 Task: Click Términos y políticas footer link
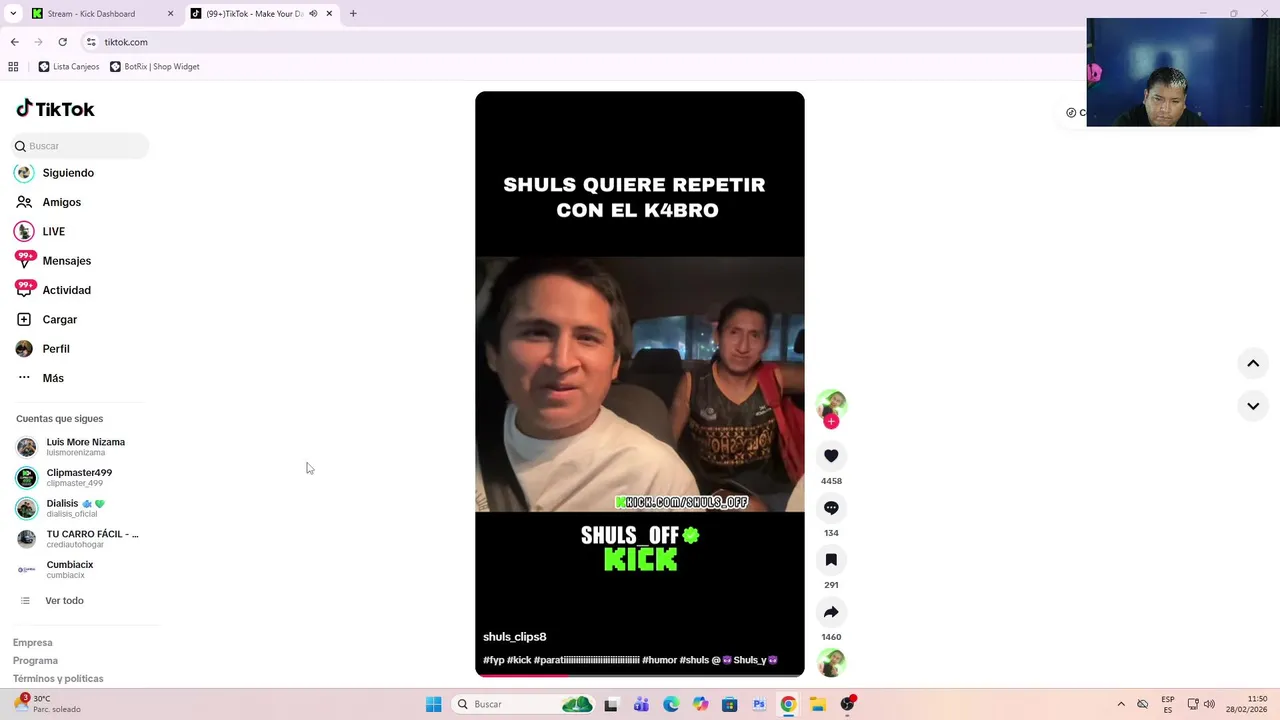pos(58,679)
